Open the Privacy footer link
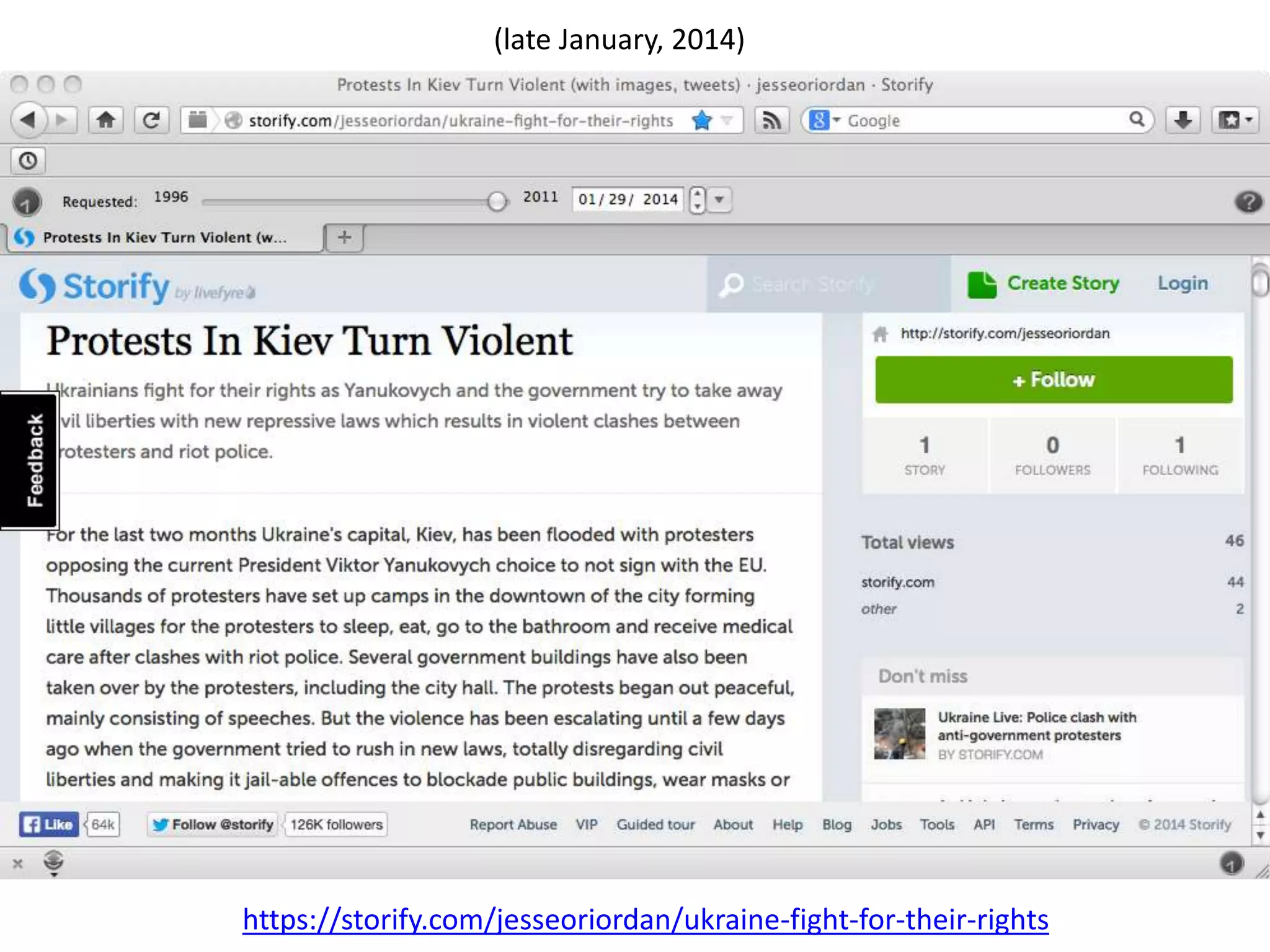The width and height of the screenshot is (1270, 952). coord(1096,825)
